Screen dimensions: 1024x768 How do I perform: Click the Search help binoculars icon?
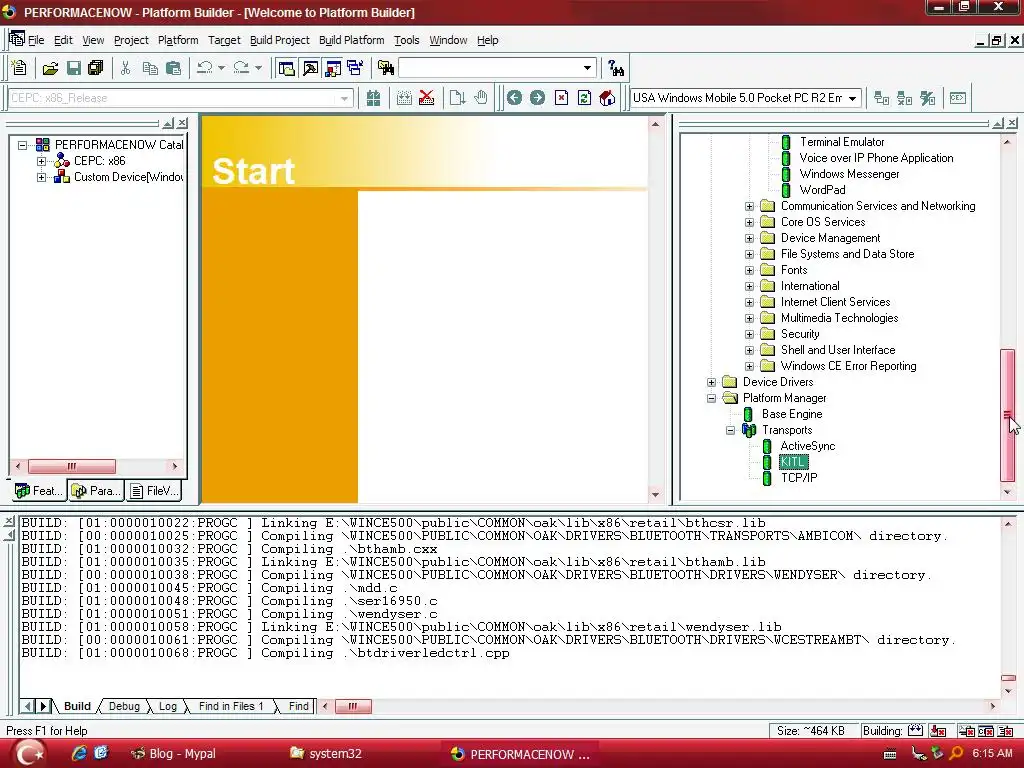point(615,68)
